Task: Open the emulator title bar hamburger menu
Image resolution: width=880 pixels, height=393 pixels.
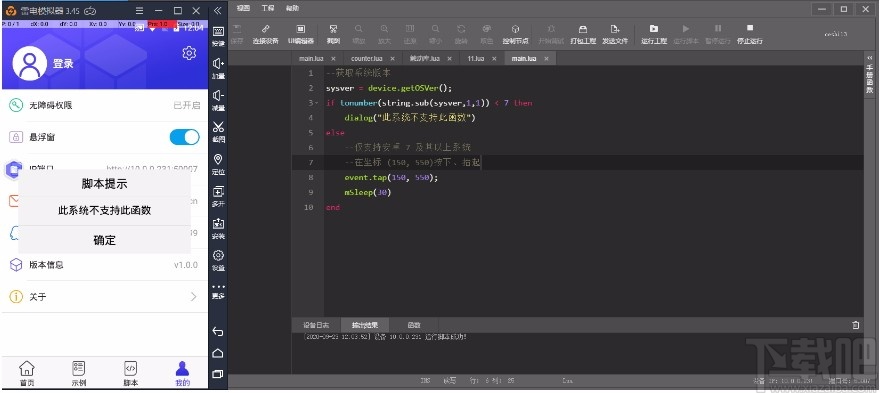Action: [140, 10]
